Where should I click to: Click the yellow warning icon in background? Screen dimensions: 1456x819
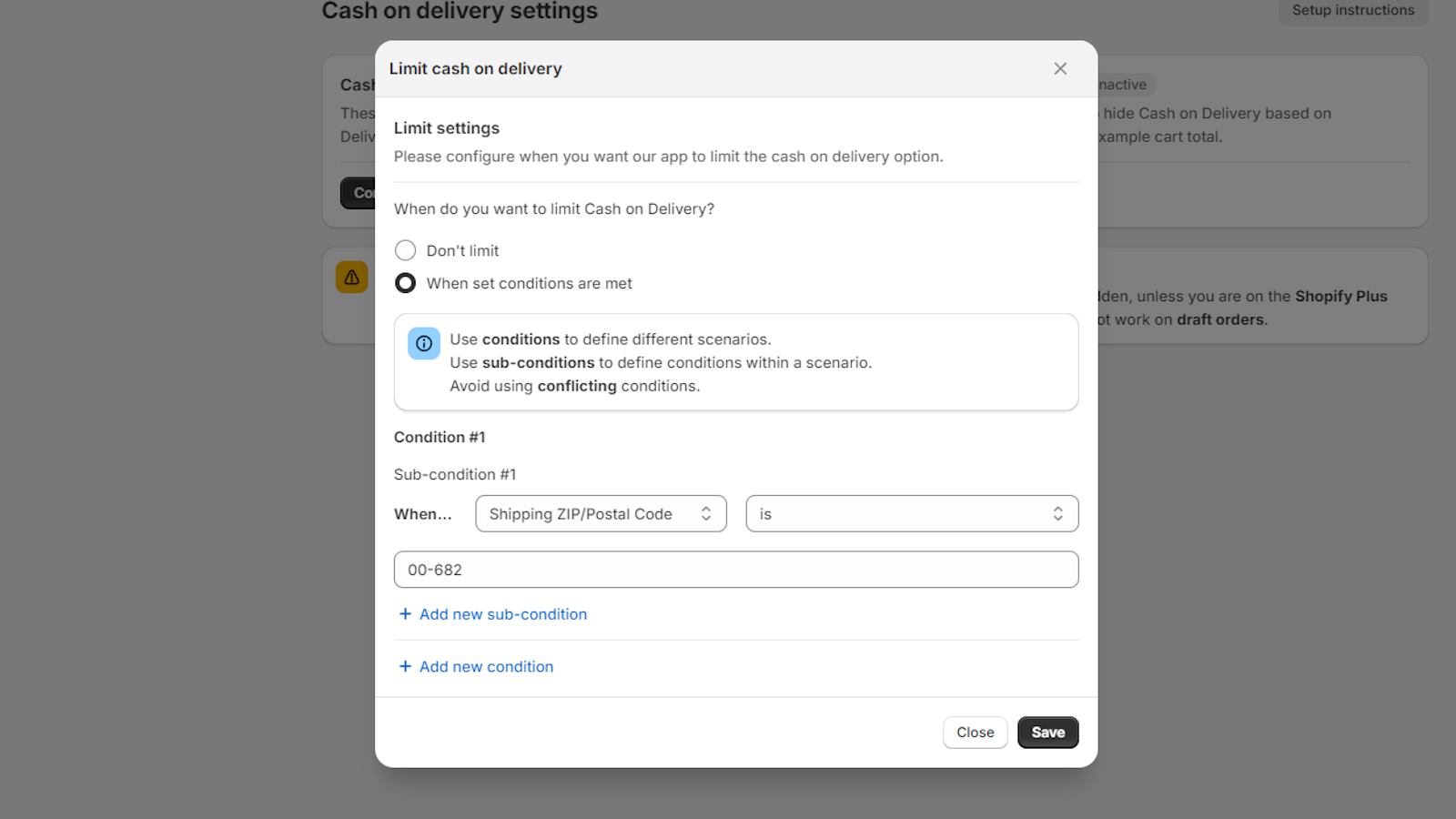tap(351, 278)
